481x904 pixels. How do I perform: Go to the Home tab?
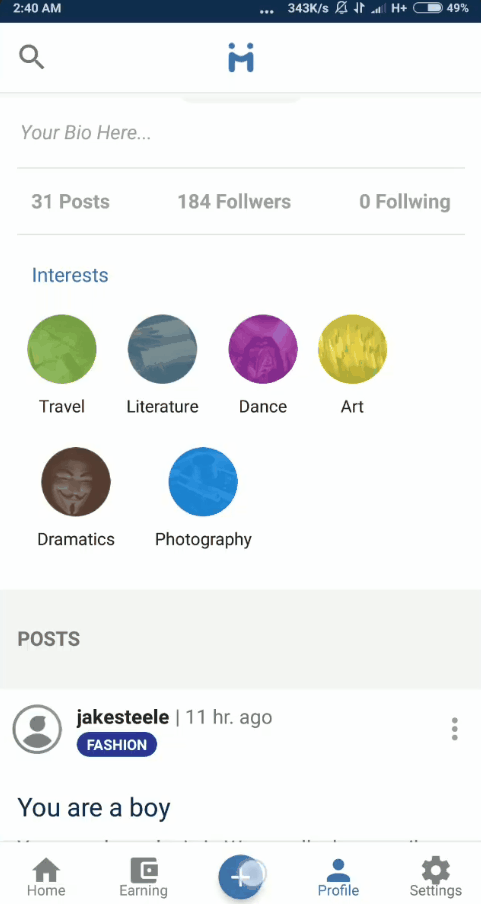pyautogui.click(x=46, y=877)
